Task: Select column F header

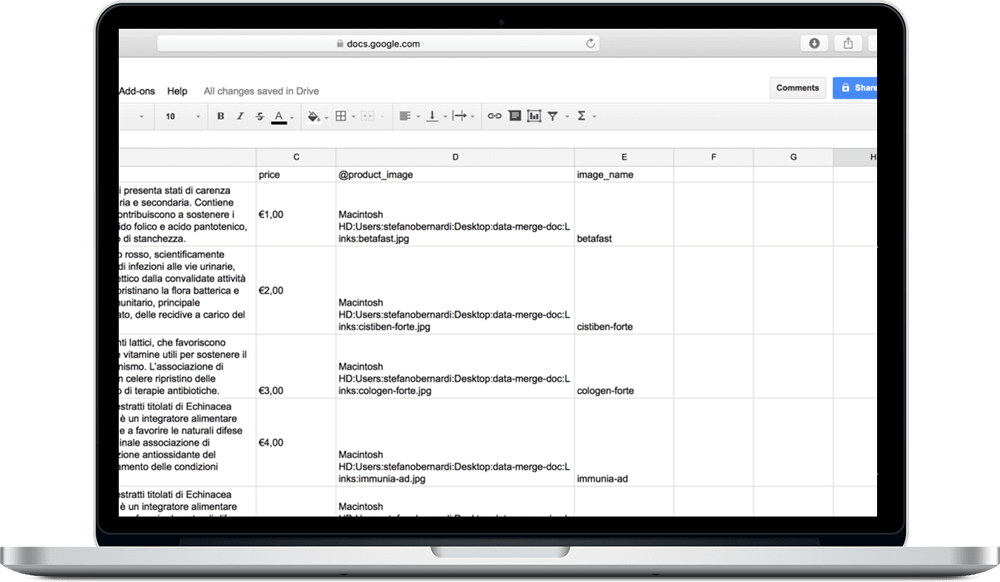Action: click(713, 157)
